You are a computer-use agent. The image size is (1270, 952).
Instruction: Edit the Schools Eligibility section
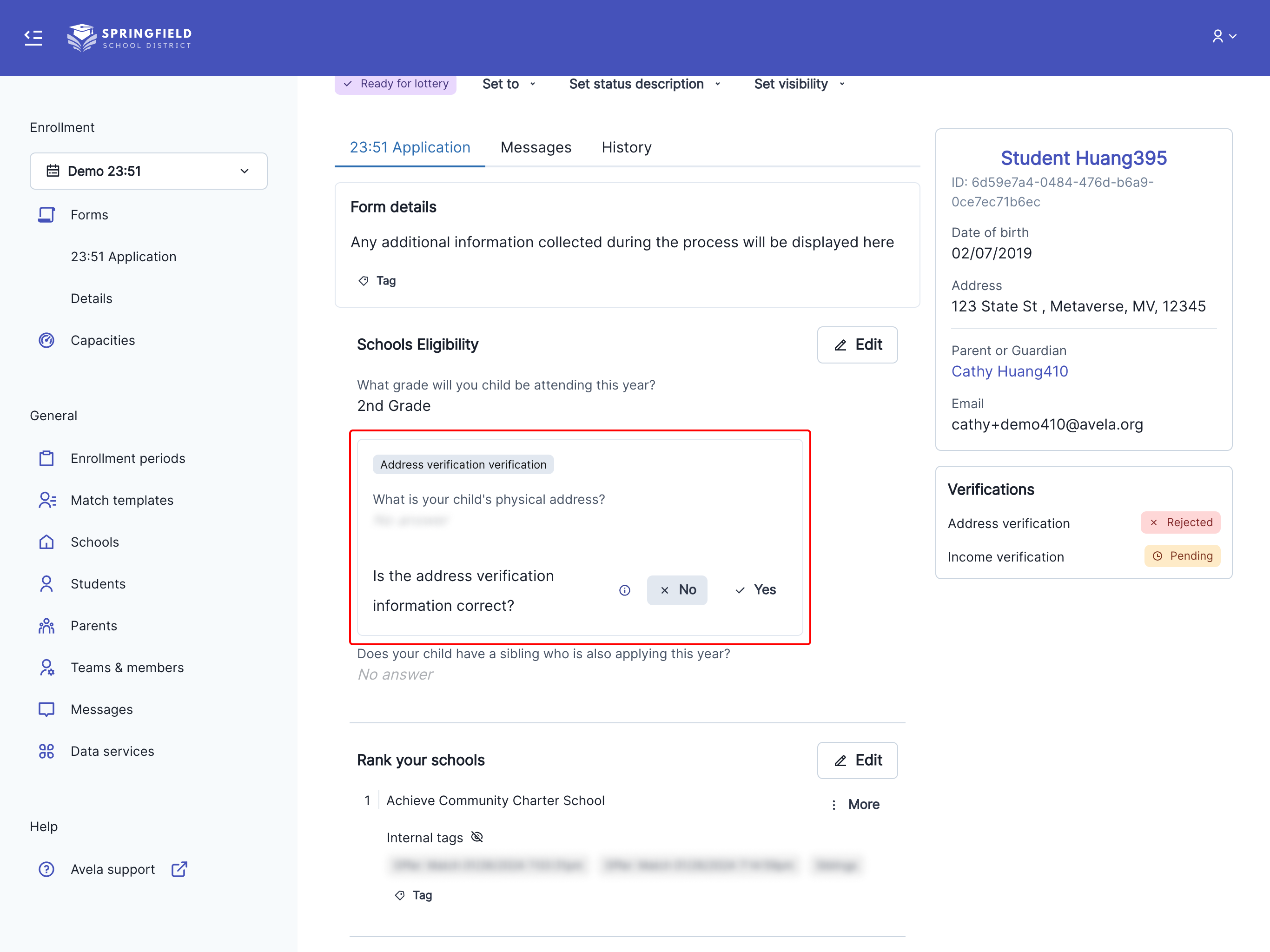(857, 344)
